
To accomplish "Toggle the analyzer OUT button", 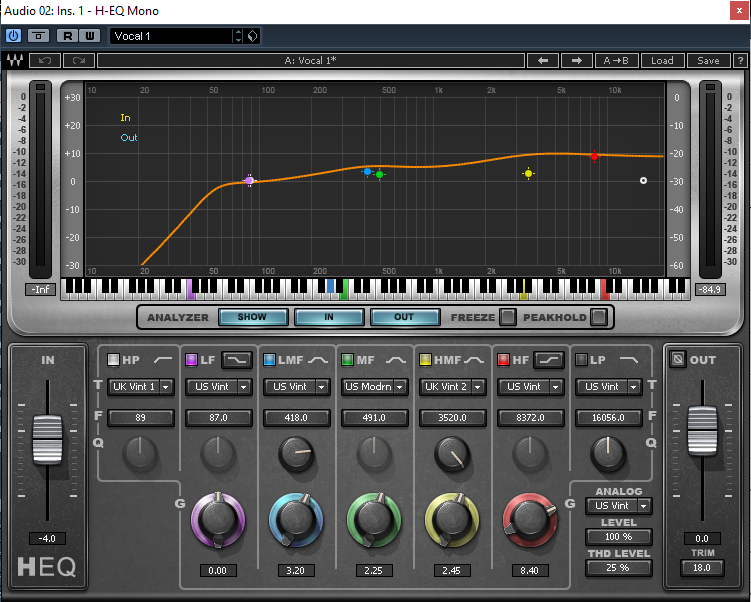I will pos(405,317).
